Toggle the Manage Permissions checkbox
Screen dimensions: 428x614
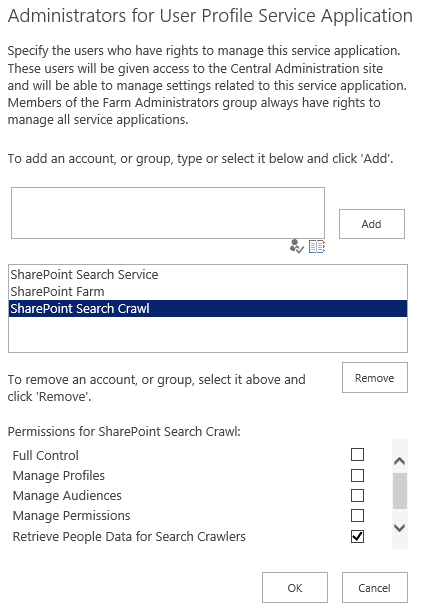pos(357,515)
